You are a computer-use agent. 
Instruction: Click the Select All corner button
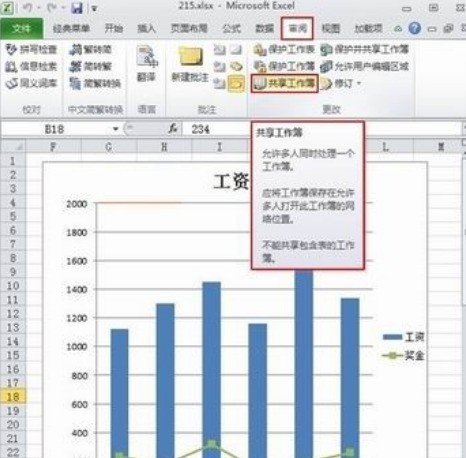[x=13, y=147]
